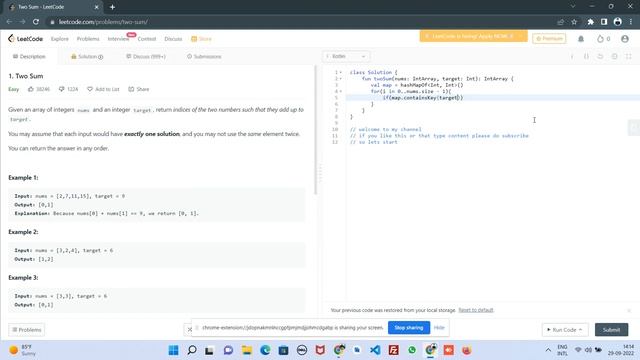
Task: Open WhatsApp from taskbar
Action: pos(412,350)
